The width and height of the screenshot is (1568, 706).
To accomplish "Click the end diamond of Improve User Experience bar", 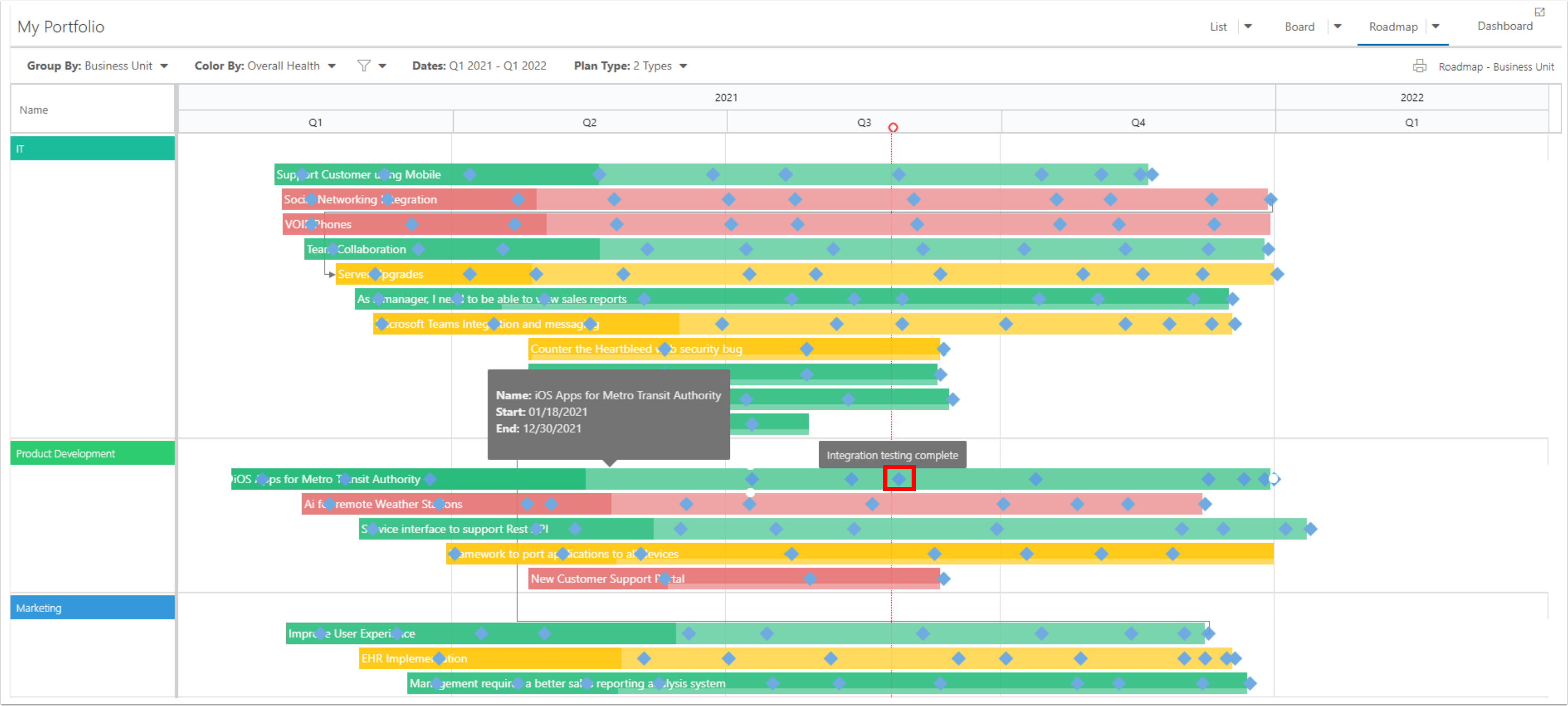I will [x=1208, y=634].
